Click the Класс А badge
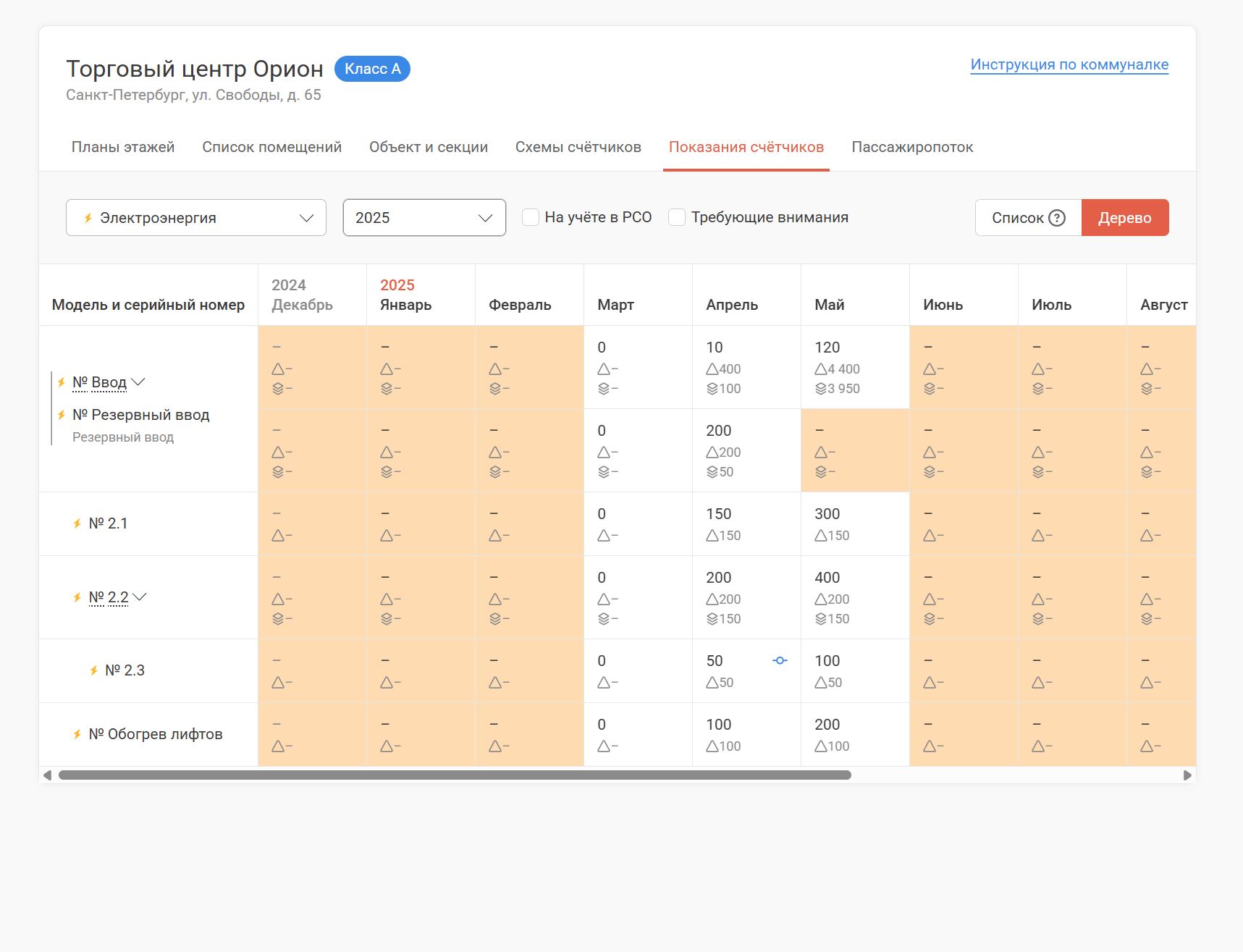The width and height of the screenshot is (1243, 952). pyautogui.click(x=372, y=69)
